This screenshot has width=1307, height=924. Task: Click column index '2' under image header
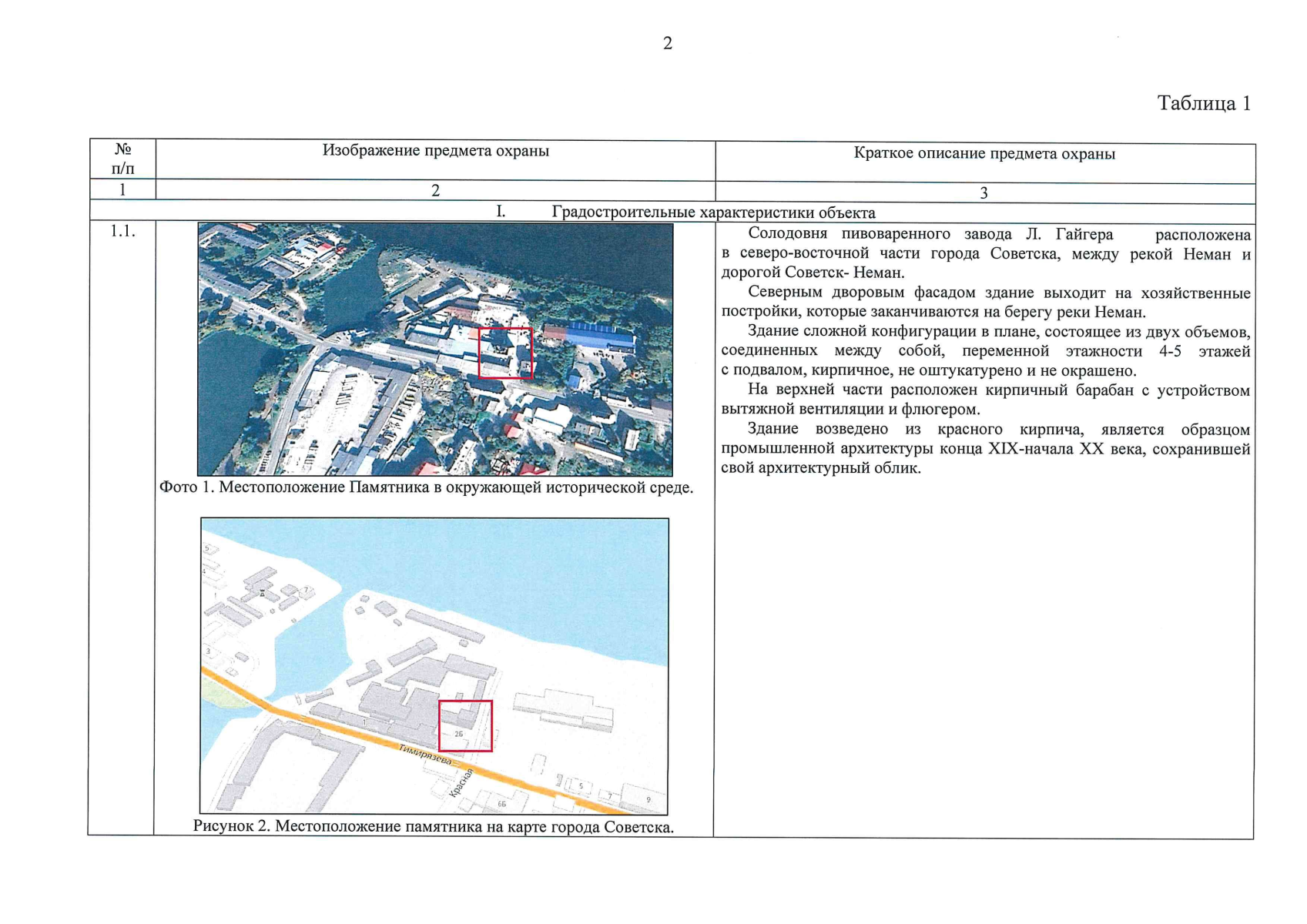(x=435, y=190)
